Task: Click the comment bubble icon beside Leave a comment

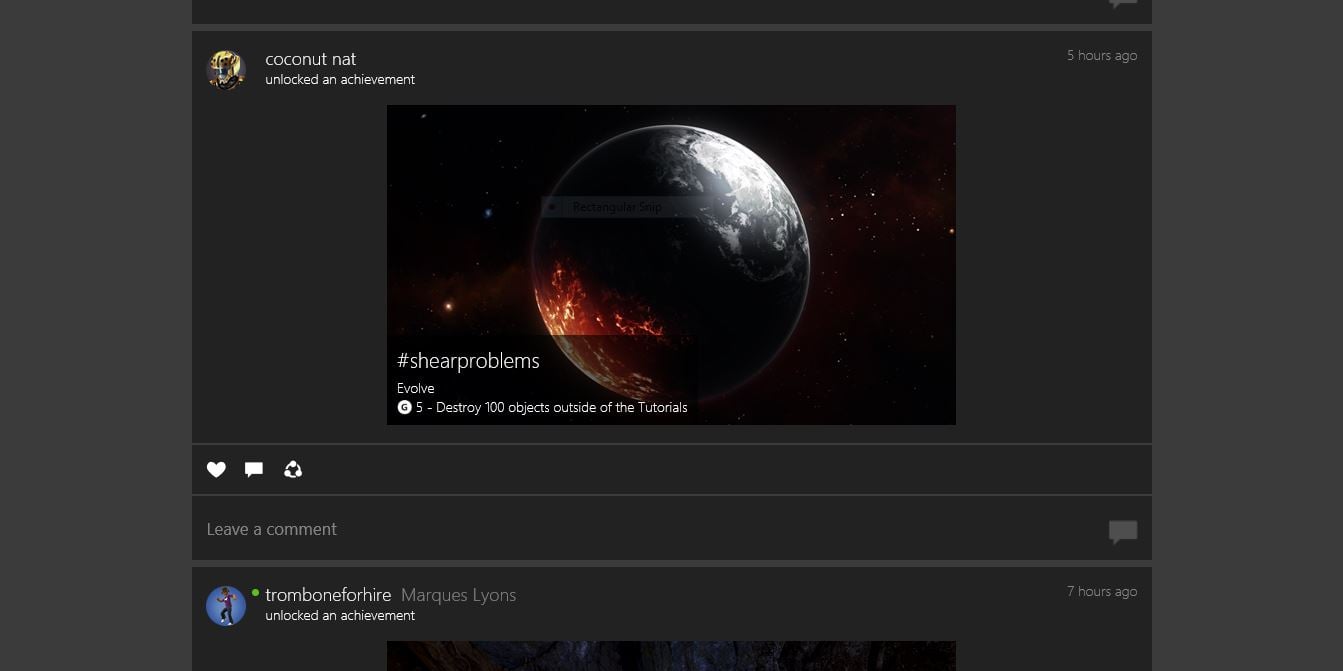Action: click(x=1123, y=532)
